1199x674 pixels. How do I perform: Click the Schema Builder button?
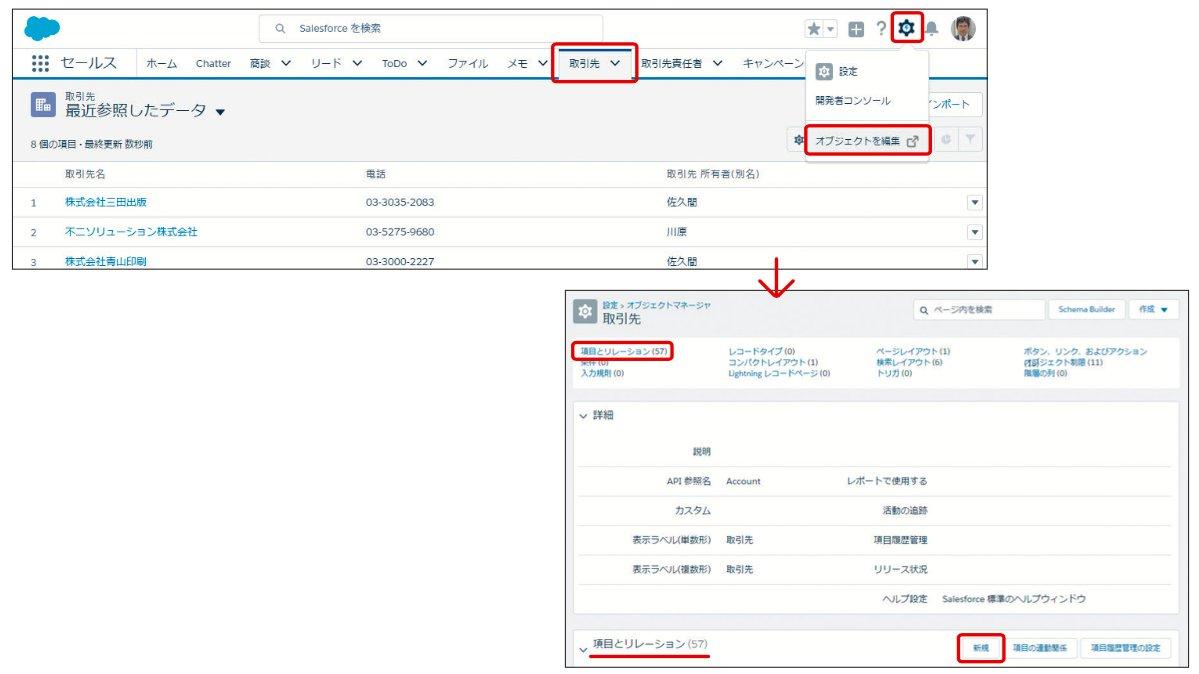coord(1087,310)
